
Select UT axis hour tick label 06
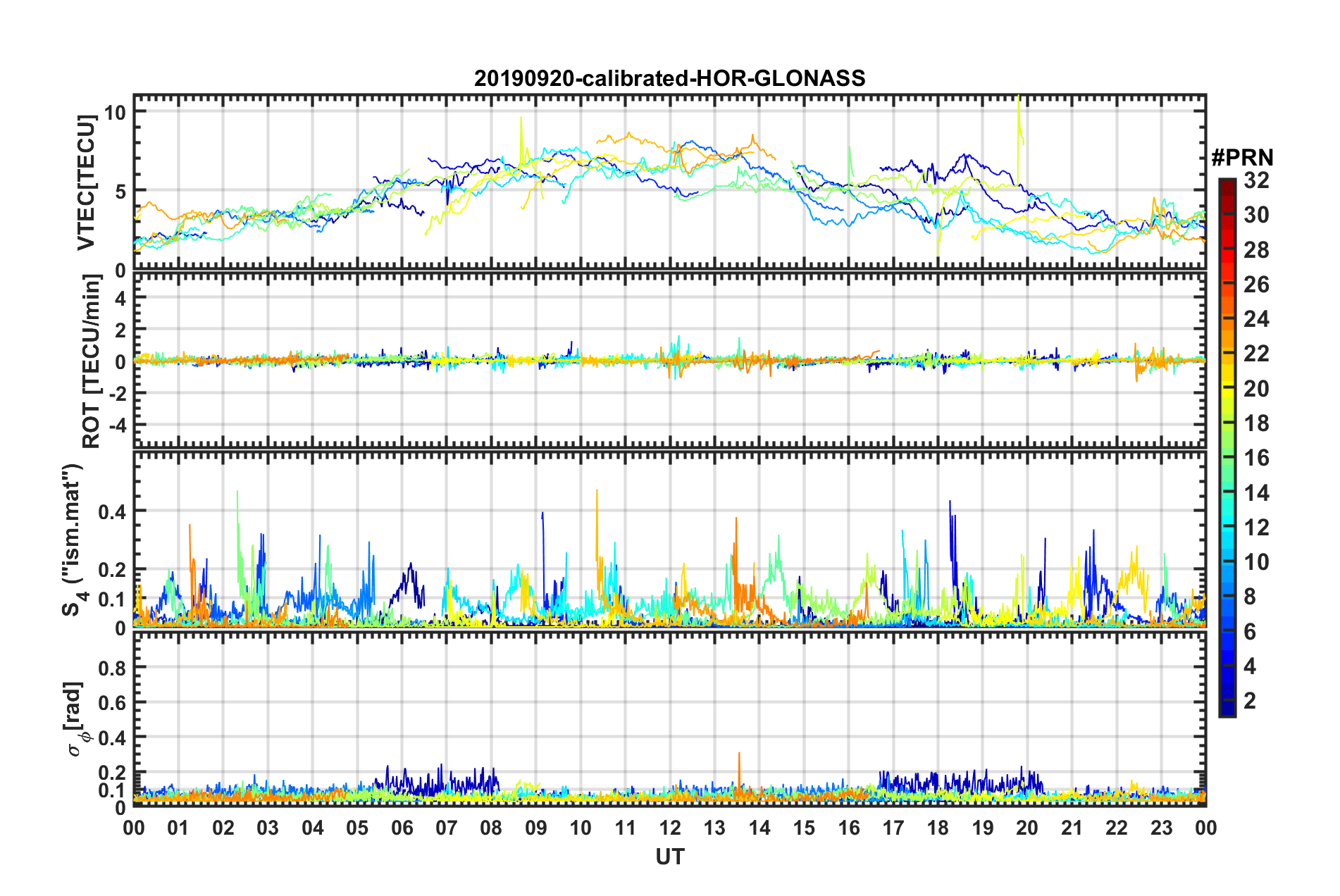(402, 828)
